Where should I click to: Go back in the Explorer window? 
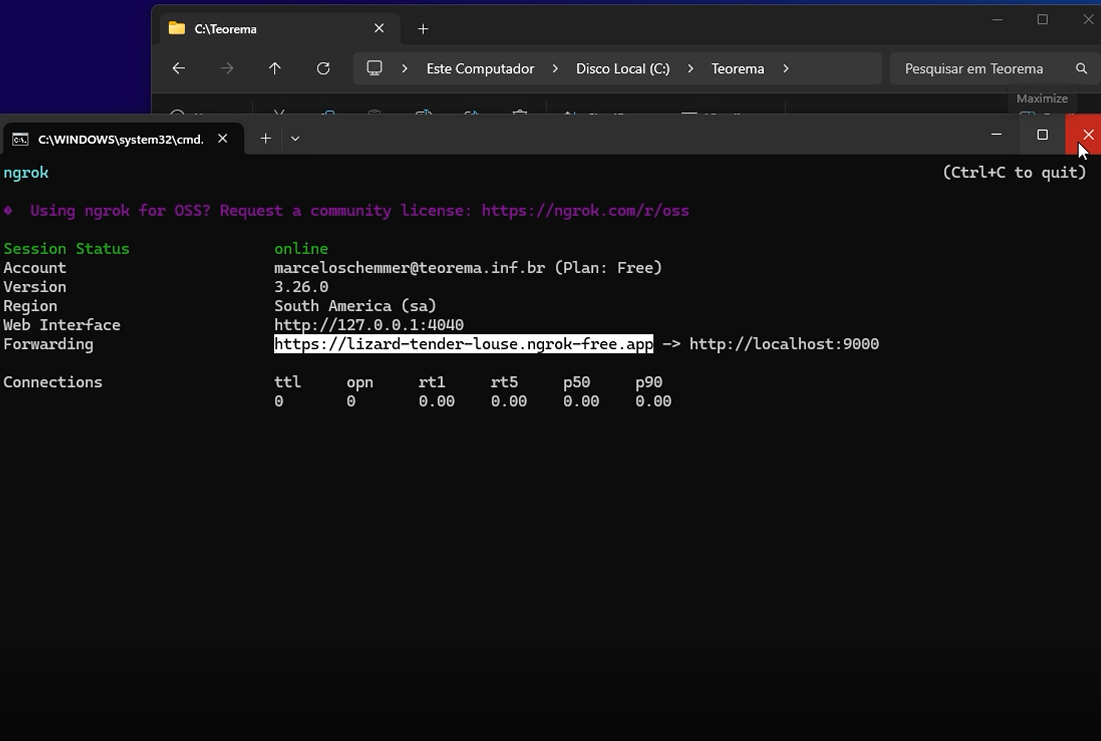click(x=179, y=68)
